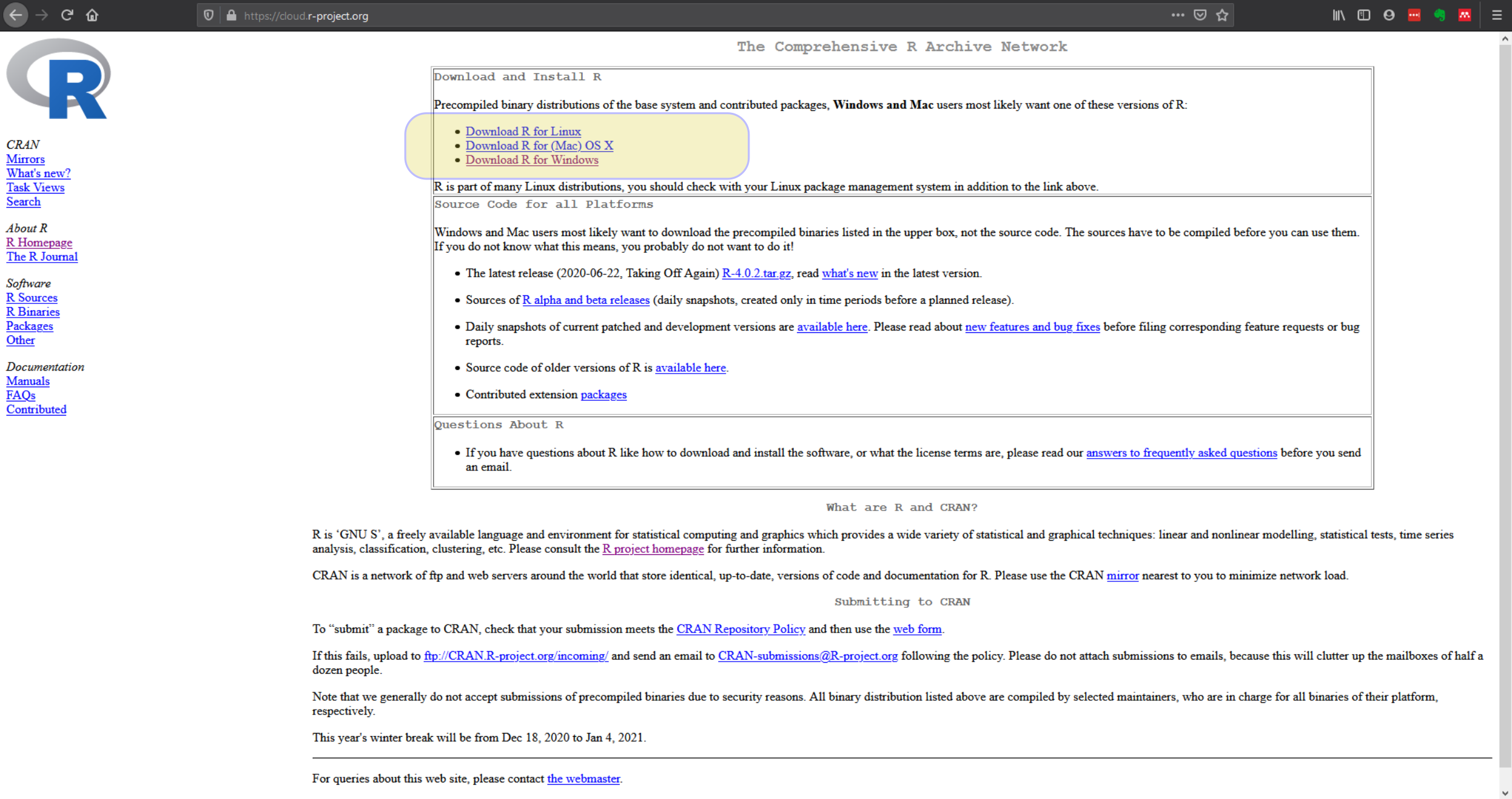The image size is (1512, 799).
Task: Open Other under Software
Action: (20, 340)
